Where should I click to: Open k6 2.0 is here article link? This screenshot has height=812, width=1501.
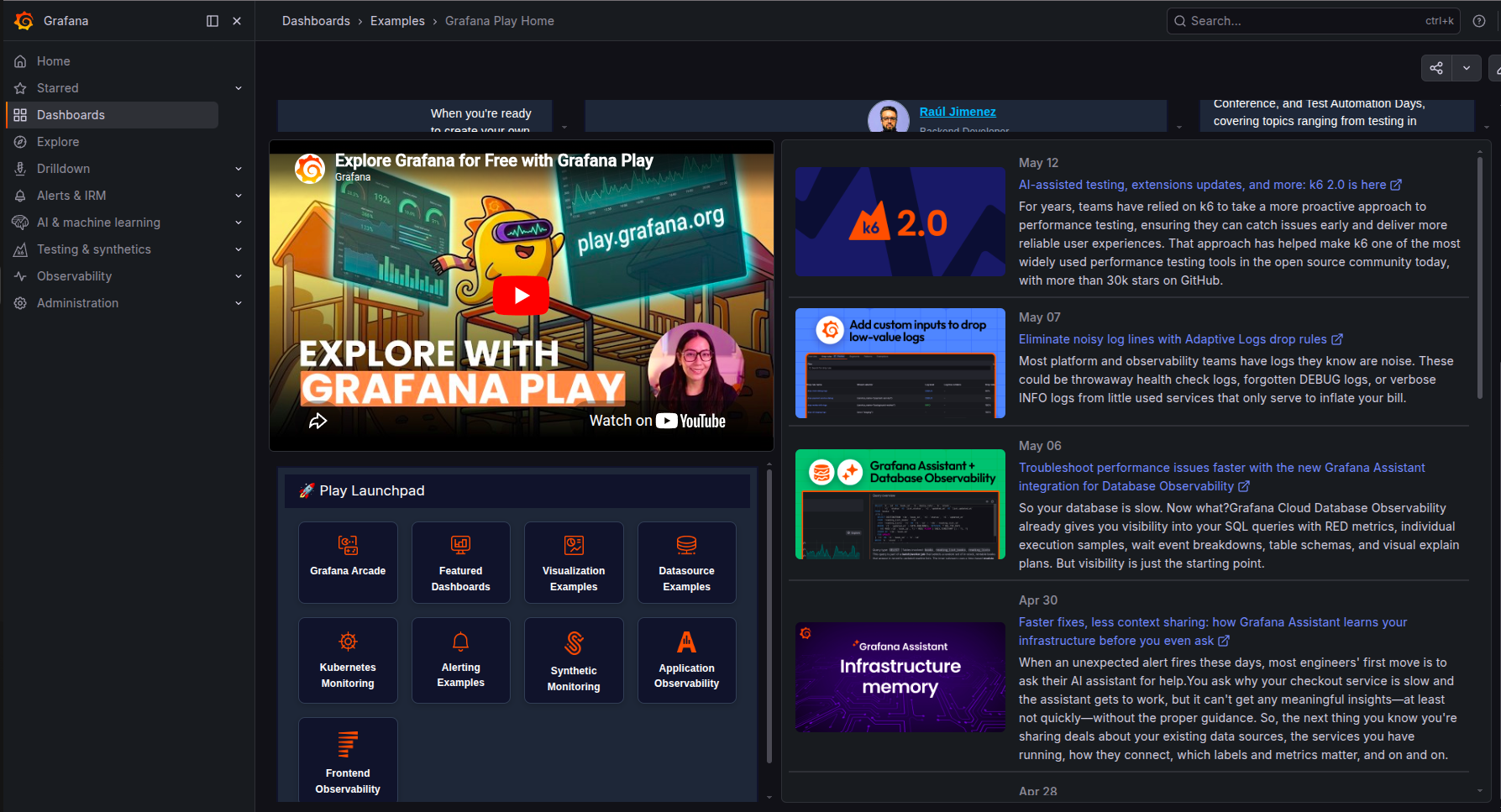(x=1210, y=185)
